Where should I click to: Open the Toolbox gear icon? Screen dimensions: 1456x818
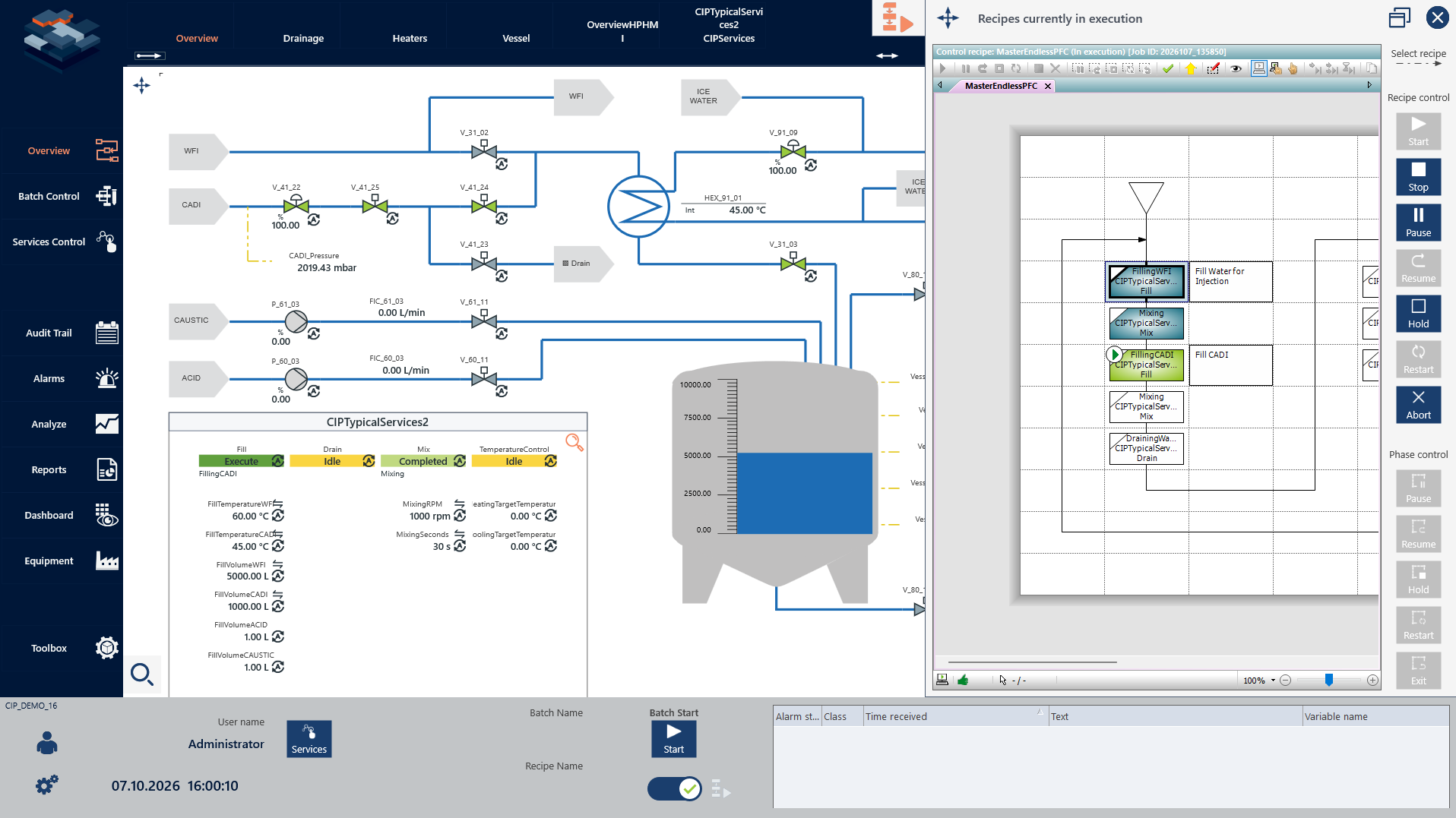[x=106, y=648]
